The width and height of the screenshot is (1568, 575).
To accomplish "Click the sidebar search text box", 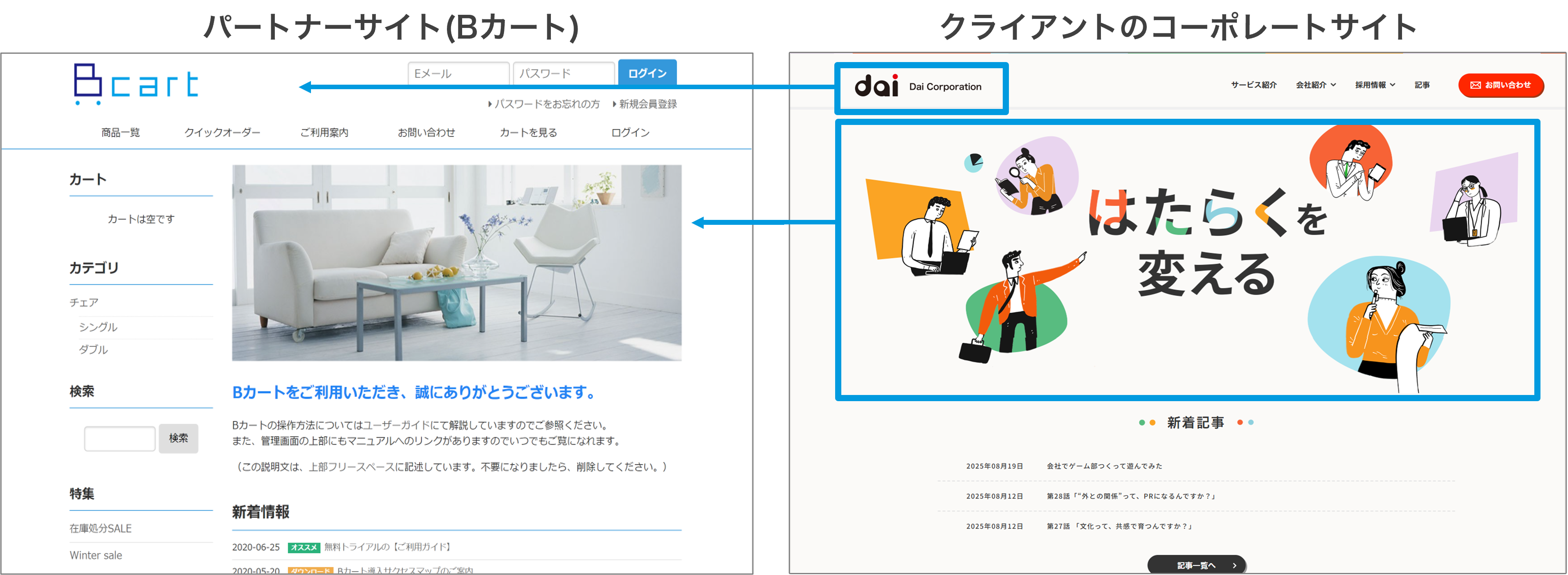I will click(x=120, y=439).
